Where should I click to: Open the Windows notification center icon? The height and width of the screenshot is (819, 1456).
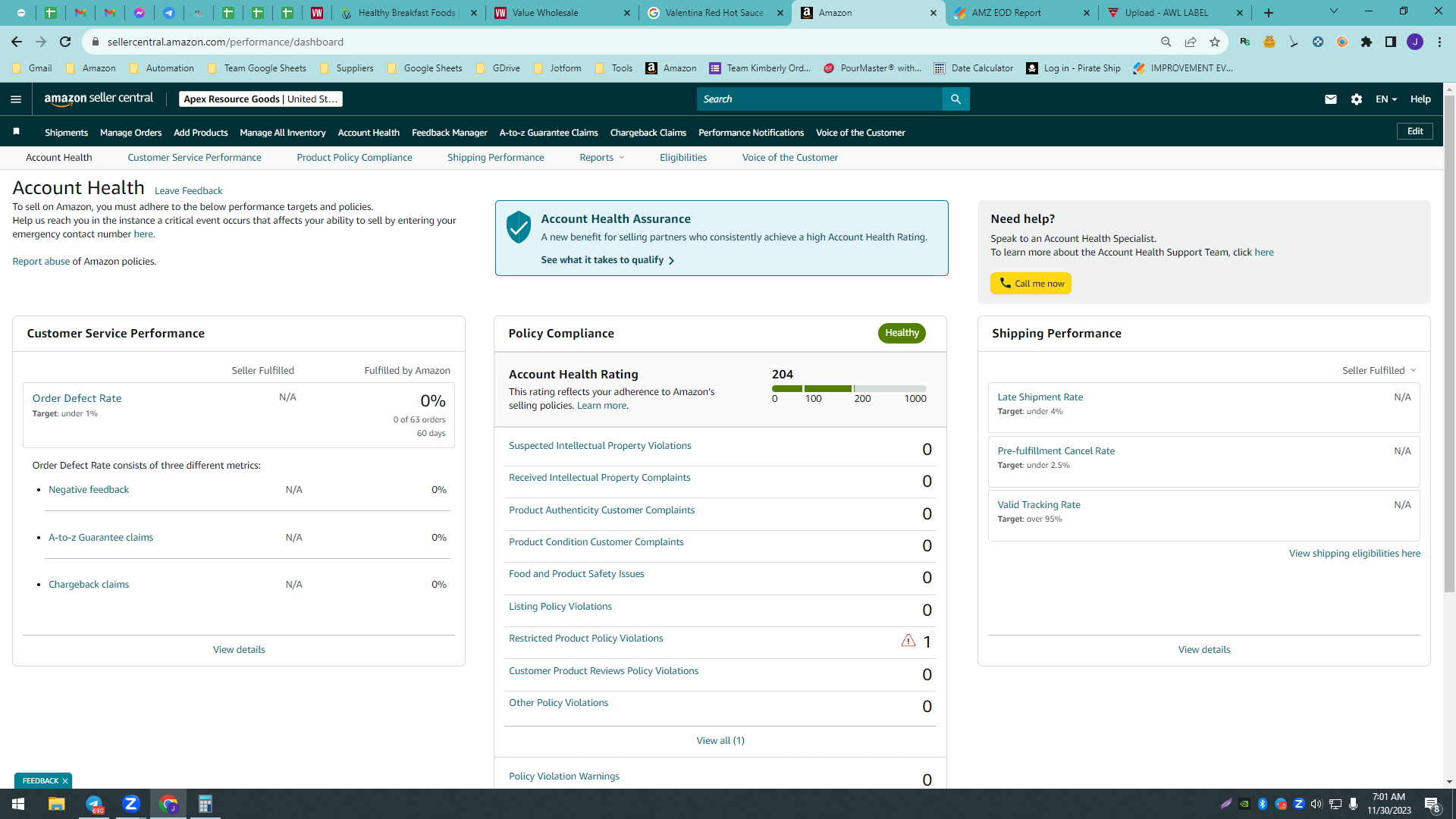point(1432,804)
